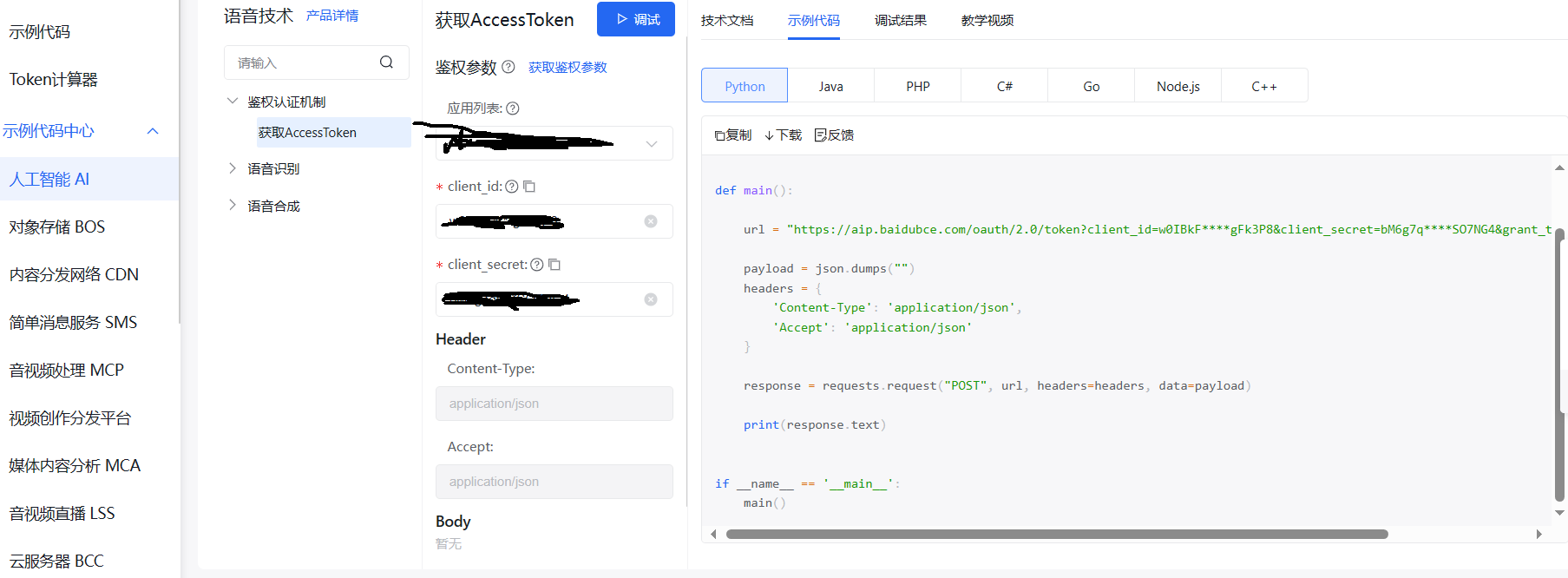Screen dimensions: 1568x578
Task: Click the code vertical scrollbar thumb
Action: coord(1559,365)
